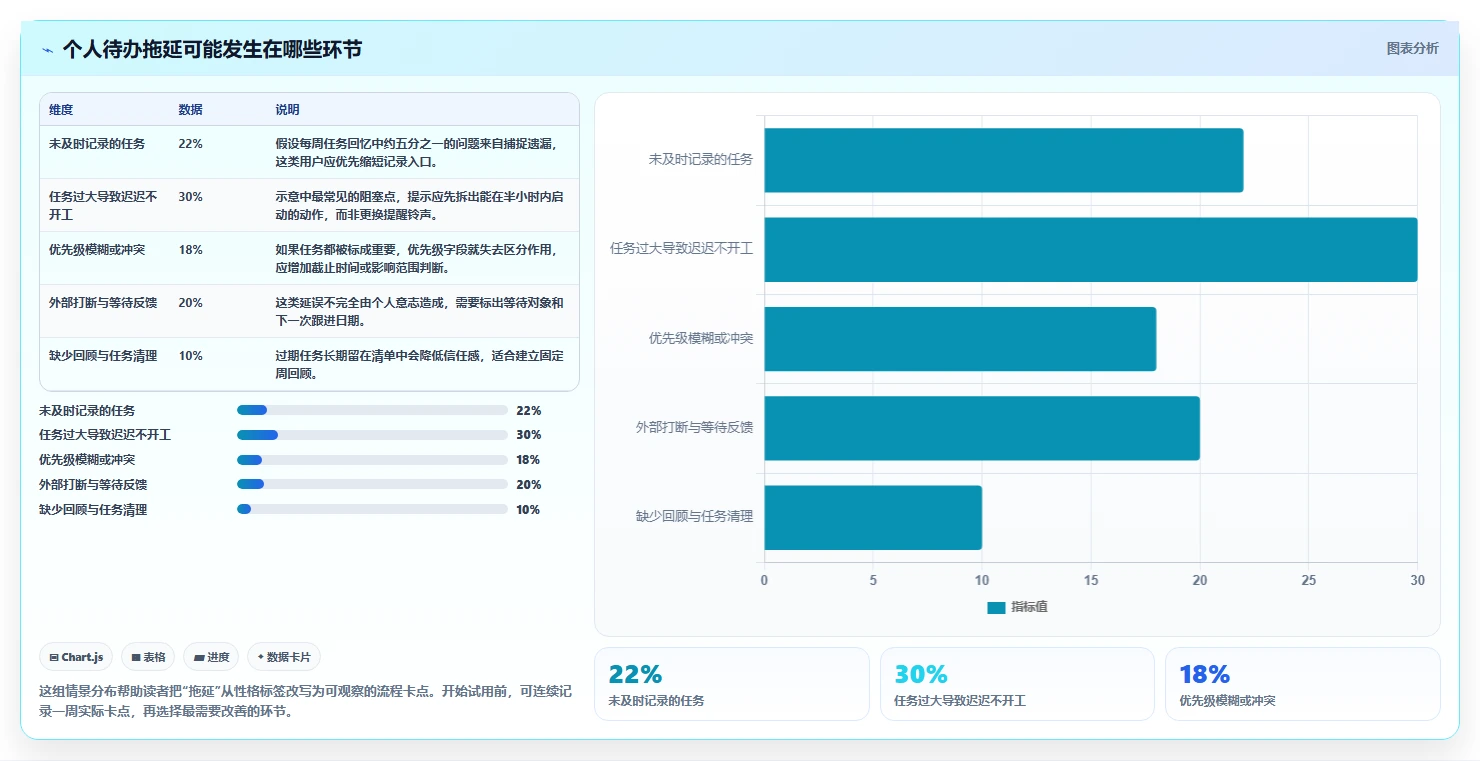Select the Chart.js tag chip
Screen dimensions: 1480x761
[77, 657]
